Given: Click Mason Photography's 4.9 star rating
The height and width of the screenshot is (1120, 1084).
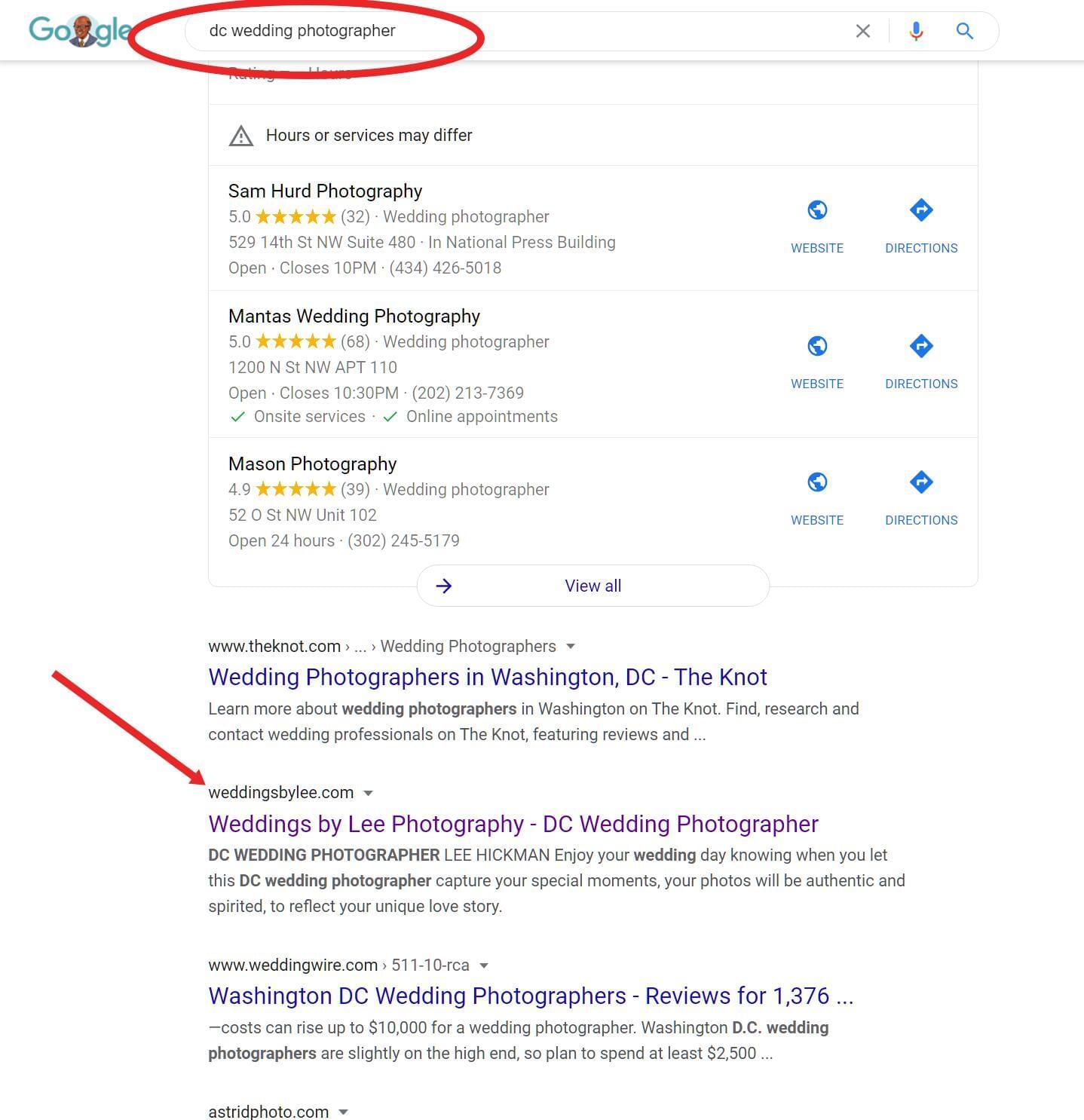Looking at the screenshot, I should 283,490.
